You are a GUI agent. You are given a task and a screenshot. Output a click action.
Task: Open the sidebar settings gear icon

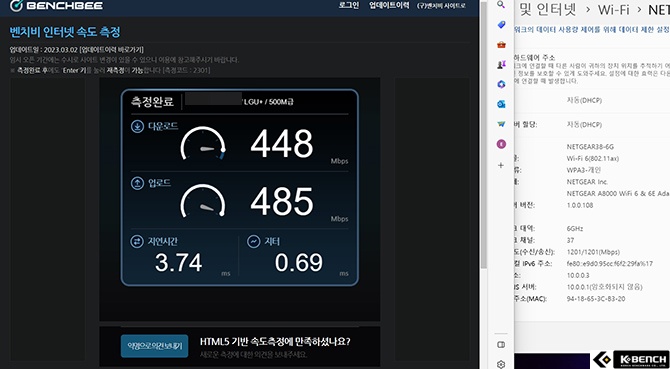point(502,364)
